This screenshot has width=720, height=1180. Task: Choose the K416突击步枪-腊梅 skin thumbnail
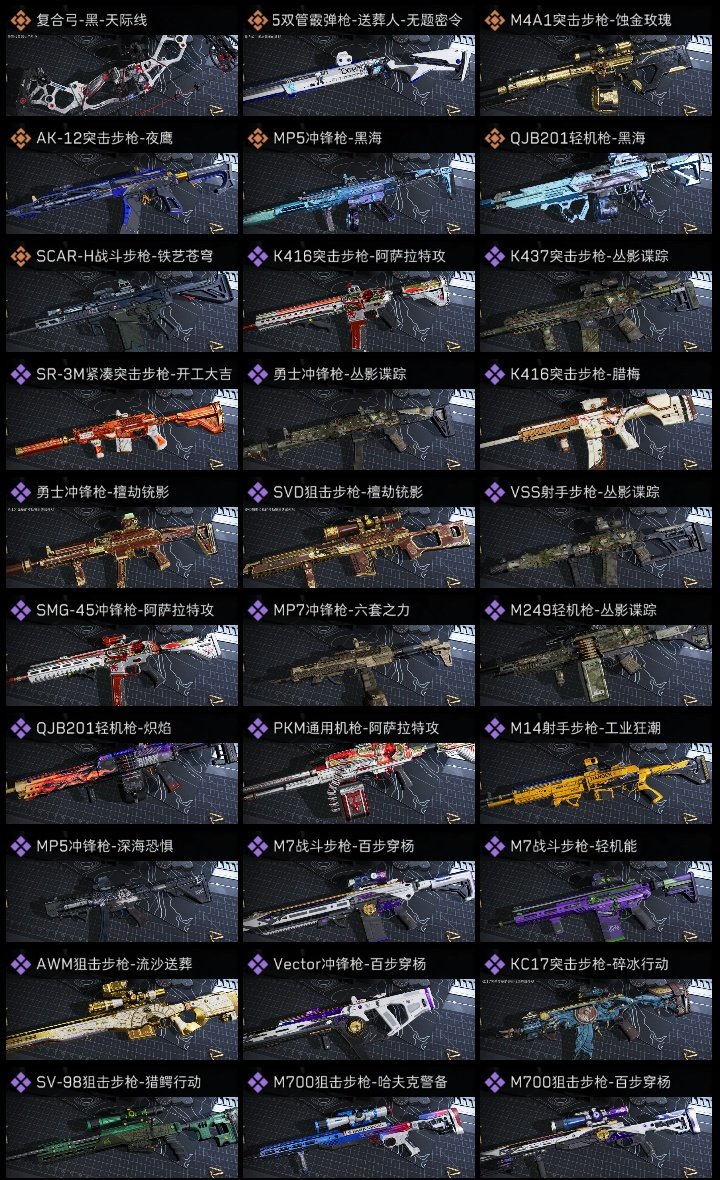(596, 429)
